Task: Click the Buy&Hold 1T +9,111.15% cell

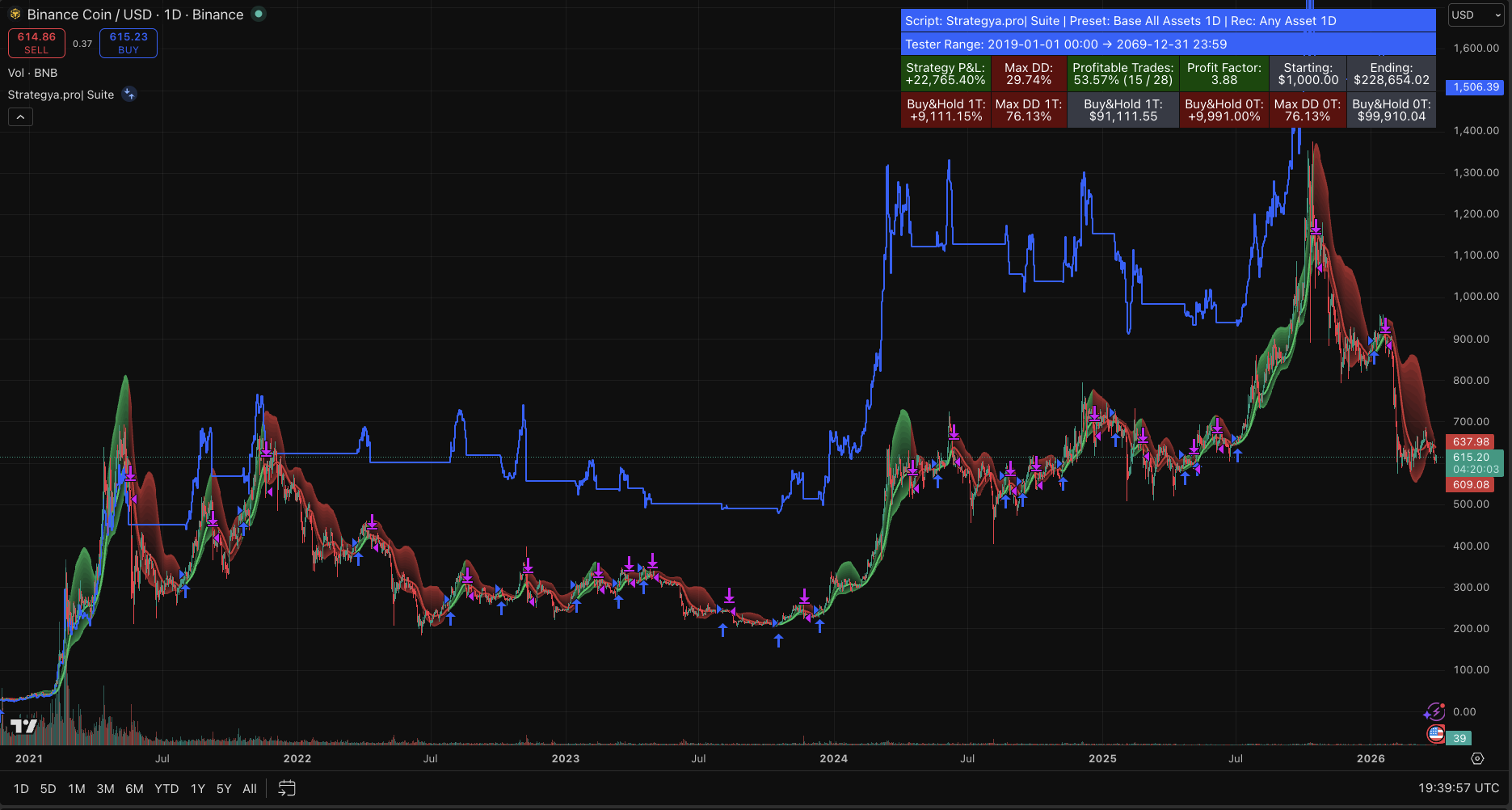Action: coord(946,110)
